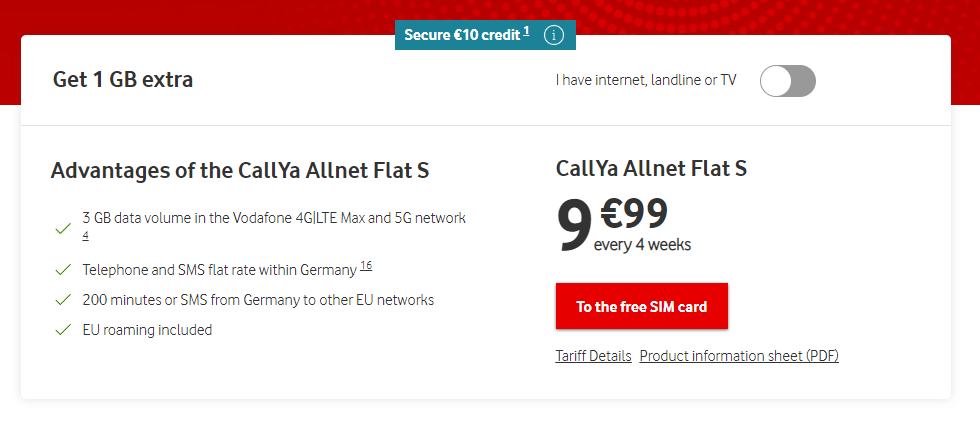Click the 'I have internet, landline or TV' label

tap(646, 81)
